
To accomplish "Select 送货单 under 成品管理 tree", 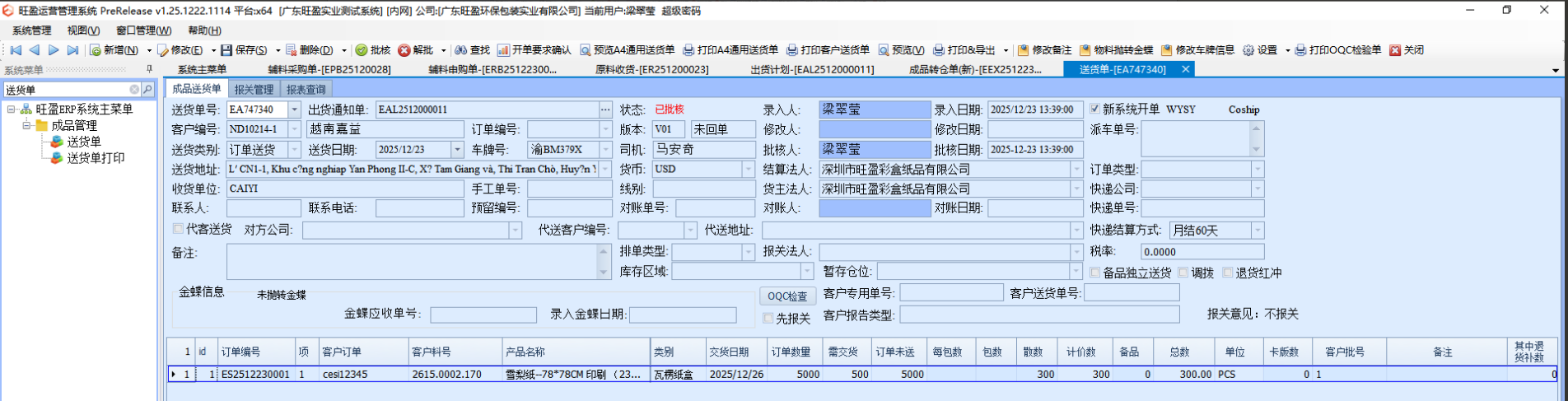I will (x=84, y=142).
